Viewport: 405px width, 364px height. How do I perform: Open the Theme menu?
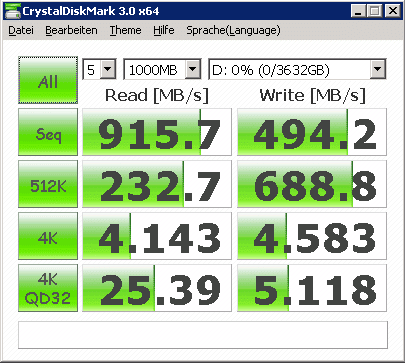coord(125,30)
